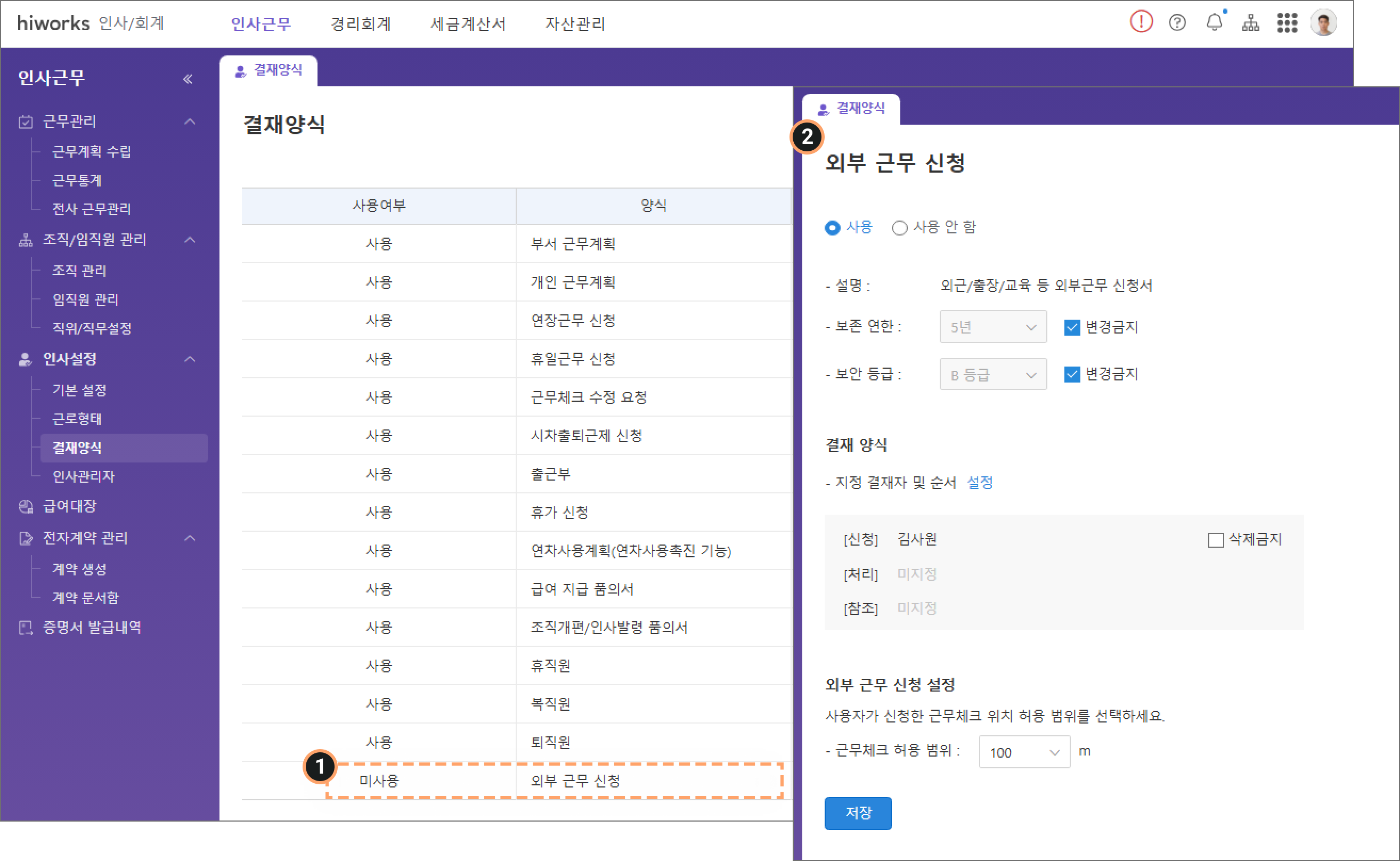The image size is (1400, 861).
Task: Collapse sidebar with double chevron icon
Action: point(188,78)
